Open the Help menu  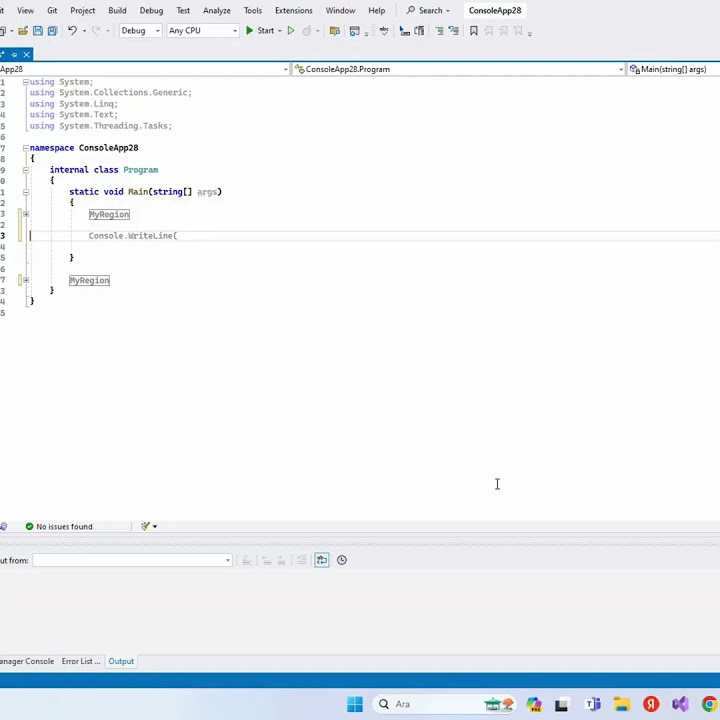point(377,10)
